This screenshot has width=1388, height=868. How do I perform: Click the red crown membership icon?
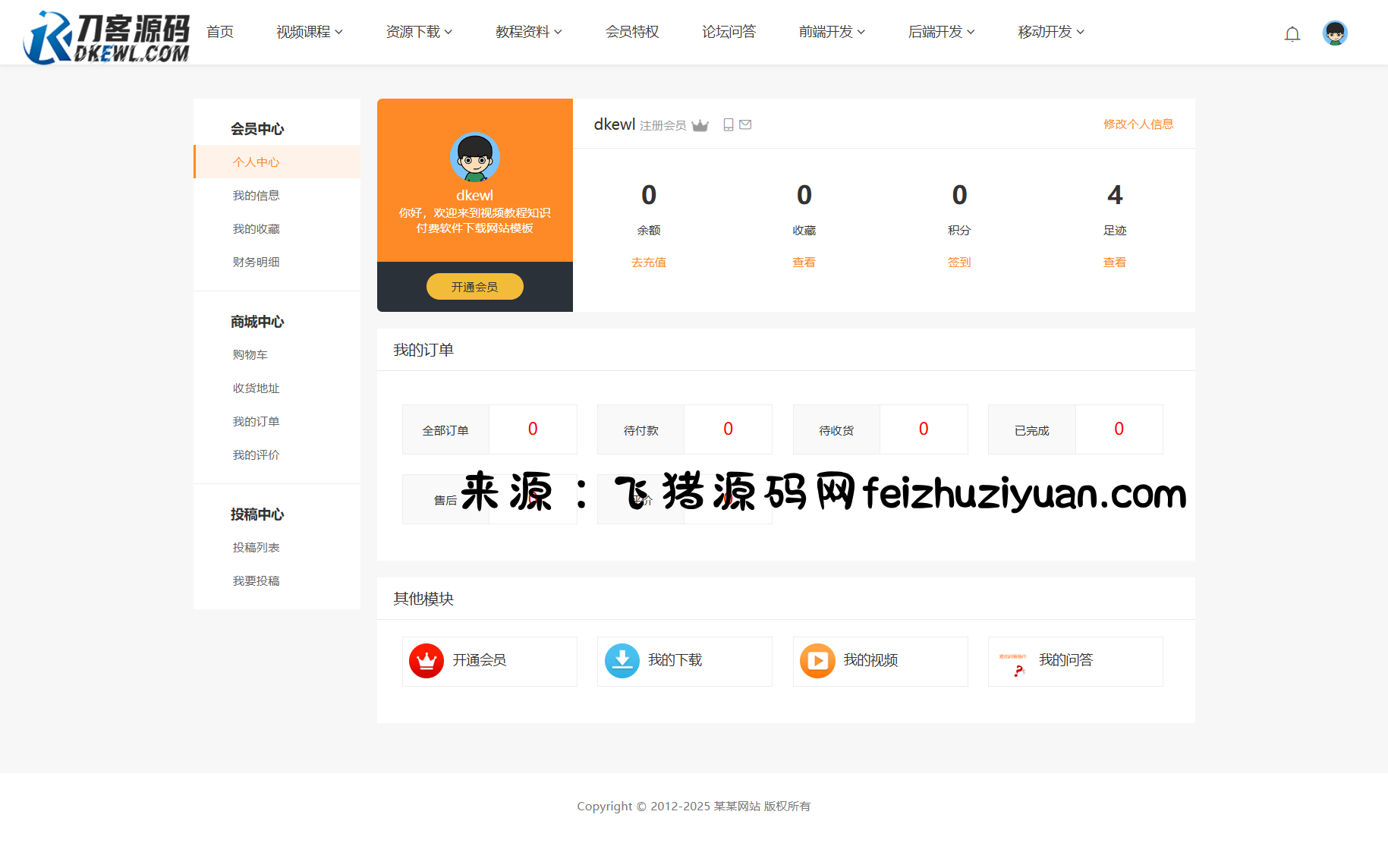tap(426, 661)
